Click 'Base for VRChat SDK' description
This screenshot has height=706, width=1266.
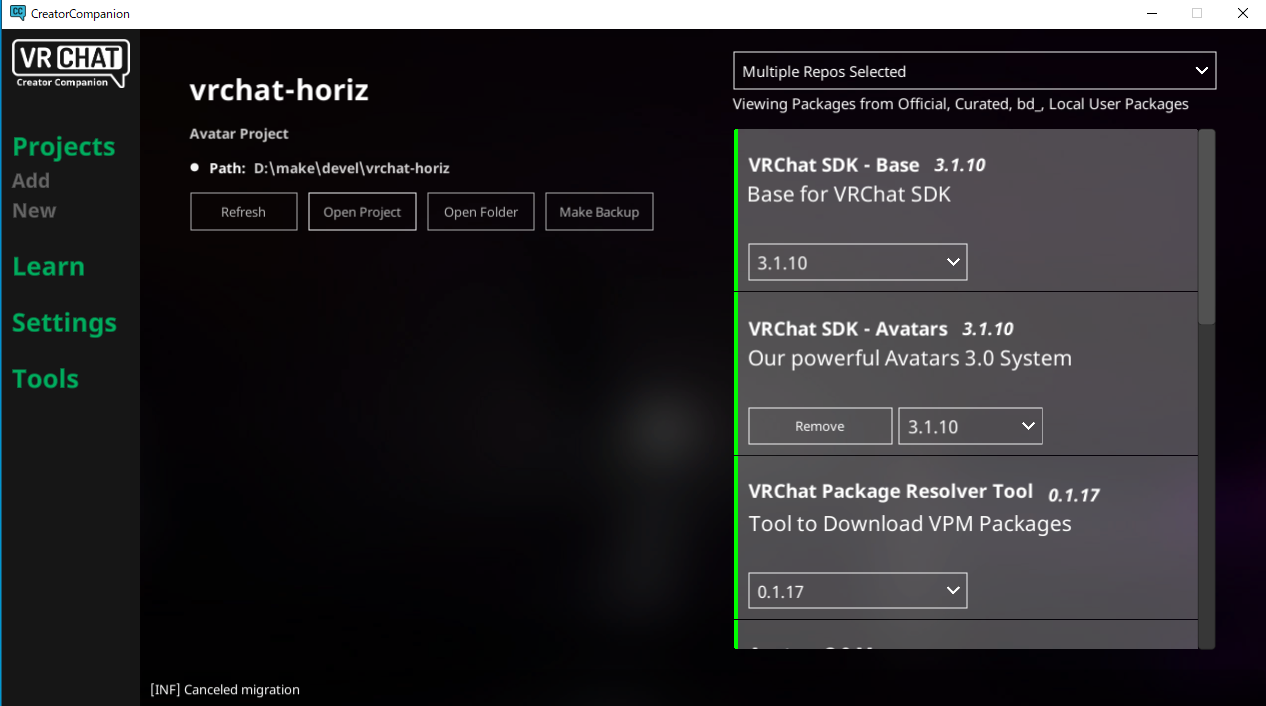click(849, 194)
